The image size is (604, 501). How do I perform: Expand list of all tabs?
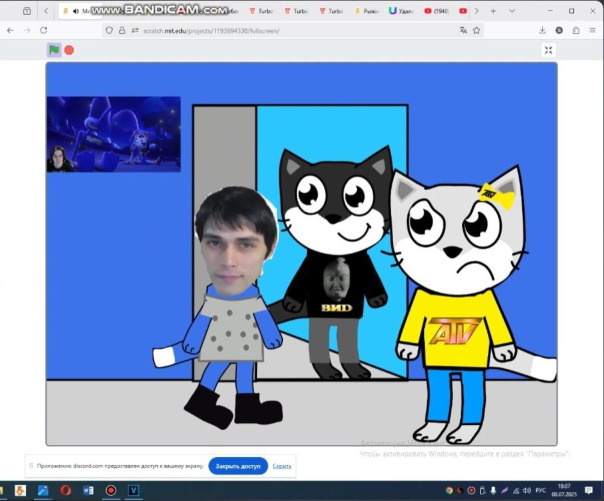point(512,11)
